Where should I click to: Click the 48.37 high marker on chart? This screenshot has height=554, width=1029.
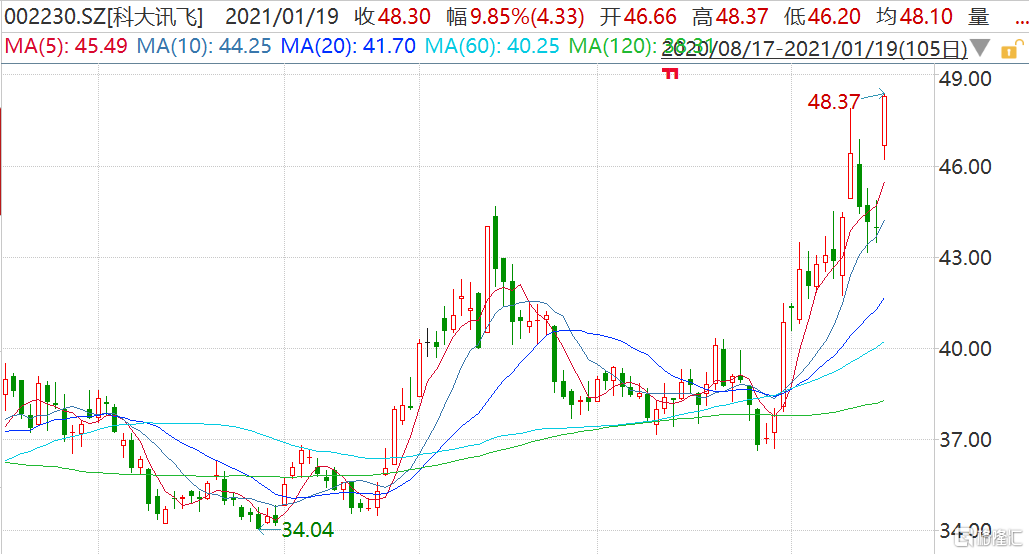click(x=833, y=102)
